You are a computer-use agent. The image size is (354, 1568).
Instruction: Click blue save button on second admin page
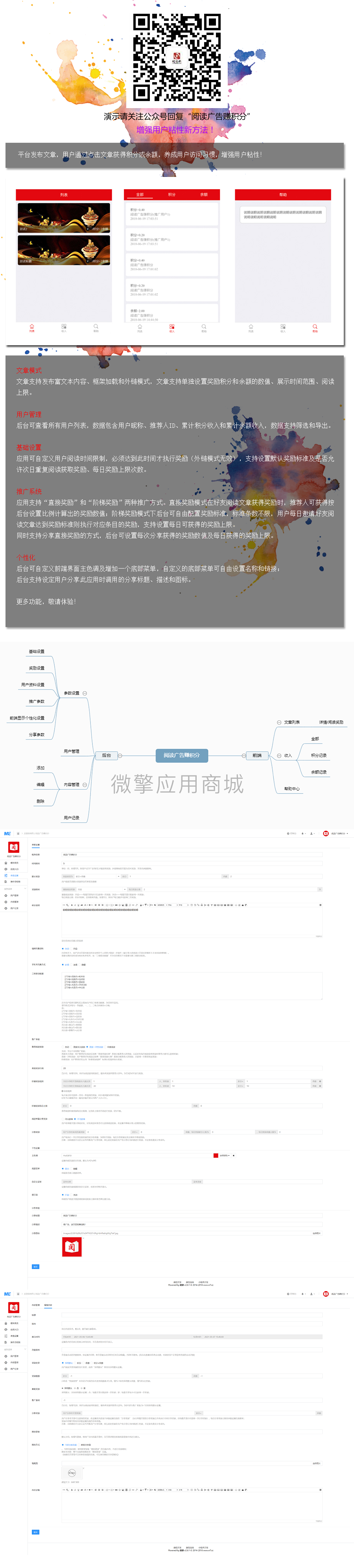(35, 1532)
